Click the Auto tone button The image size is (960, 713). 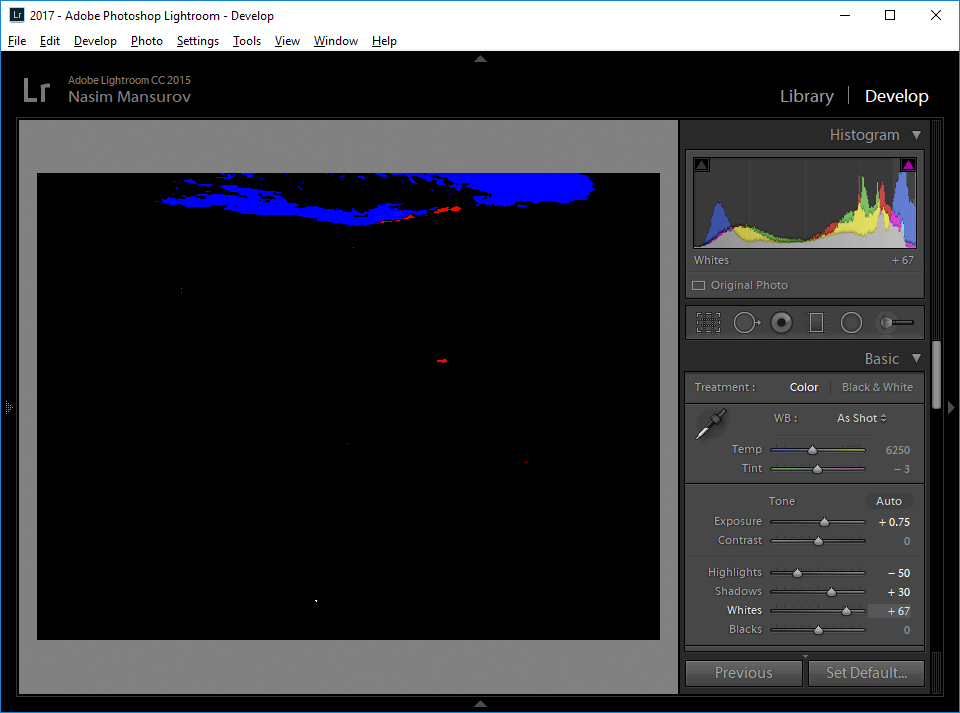[x=888, y=501]
